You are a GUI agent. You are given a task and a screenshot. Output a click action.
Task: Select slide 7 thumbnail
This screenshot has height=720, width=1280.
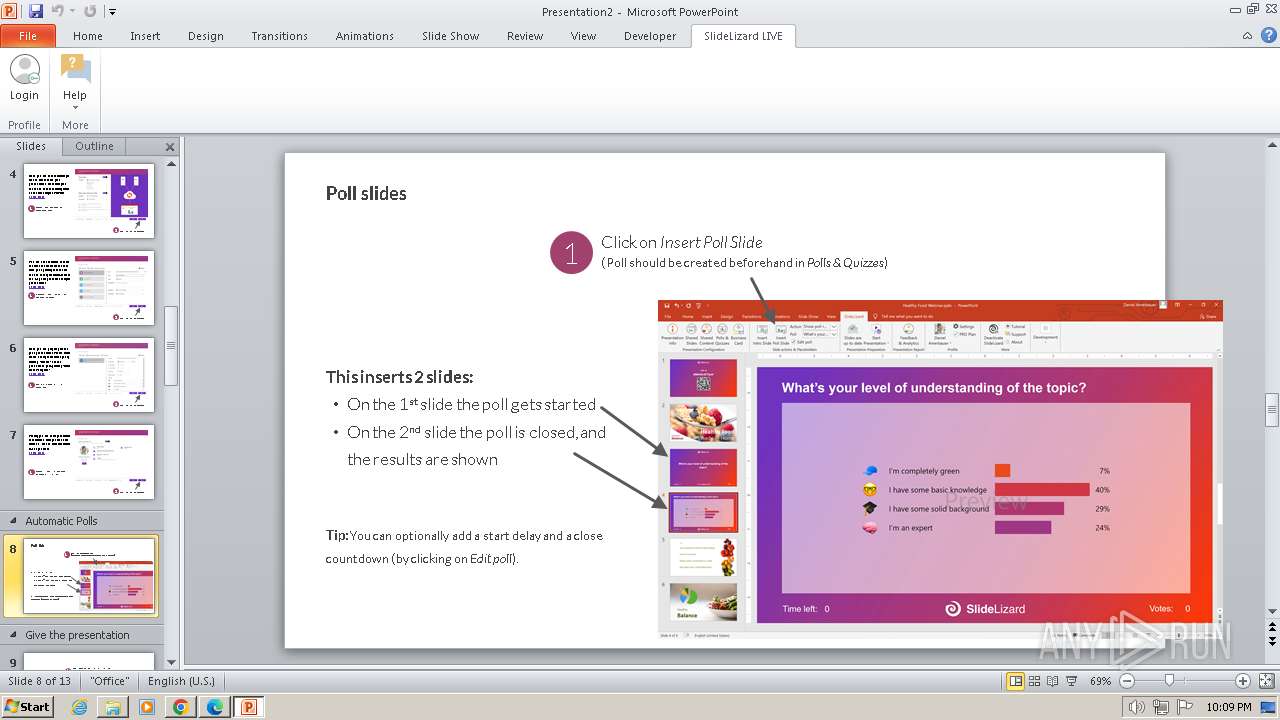coord(89,462)
